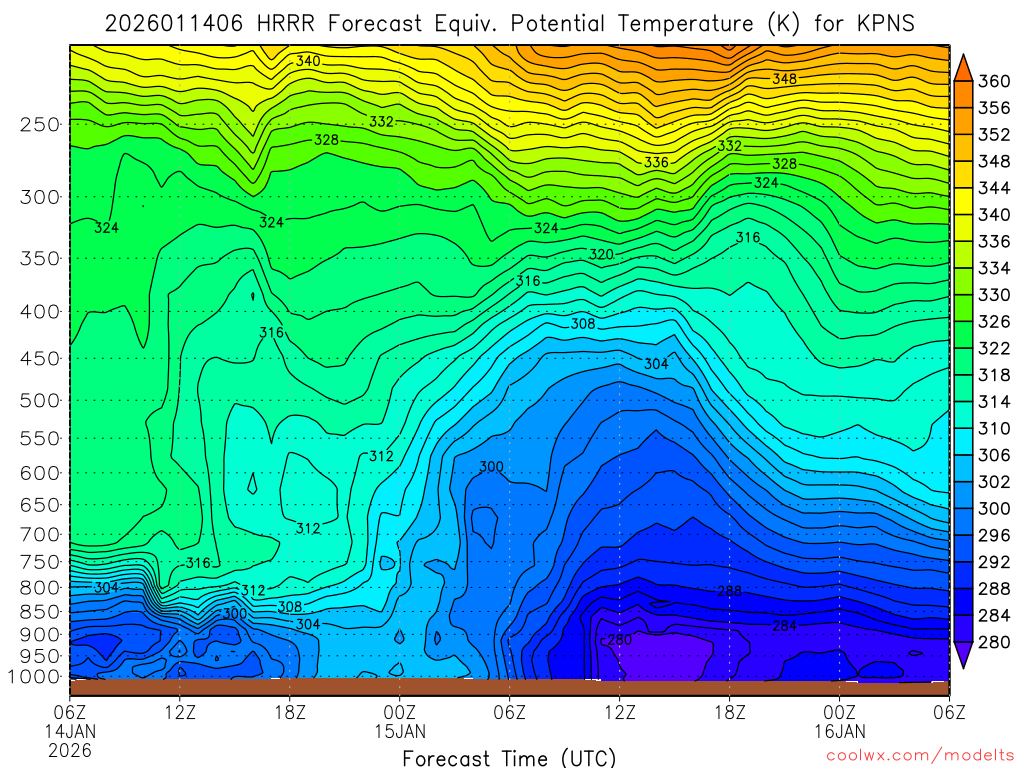Viewport: 1024px width, 768px height.
Task: Click the 550 pressure-axis label
Action: coord(40,438)
